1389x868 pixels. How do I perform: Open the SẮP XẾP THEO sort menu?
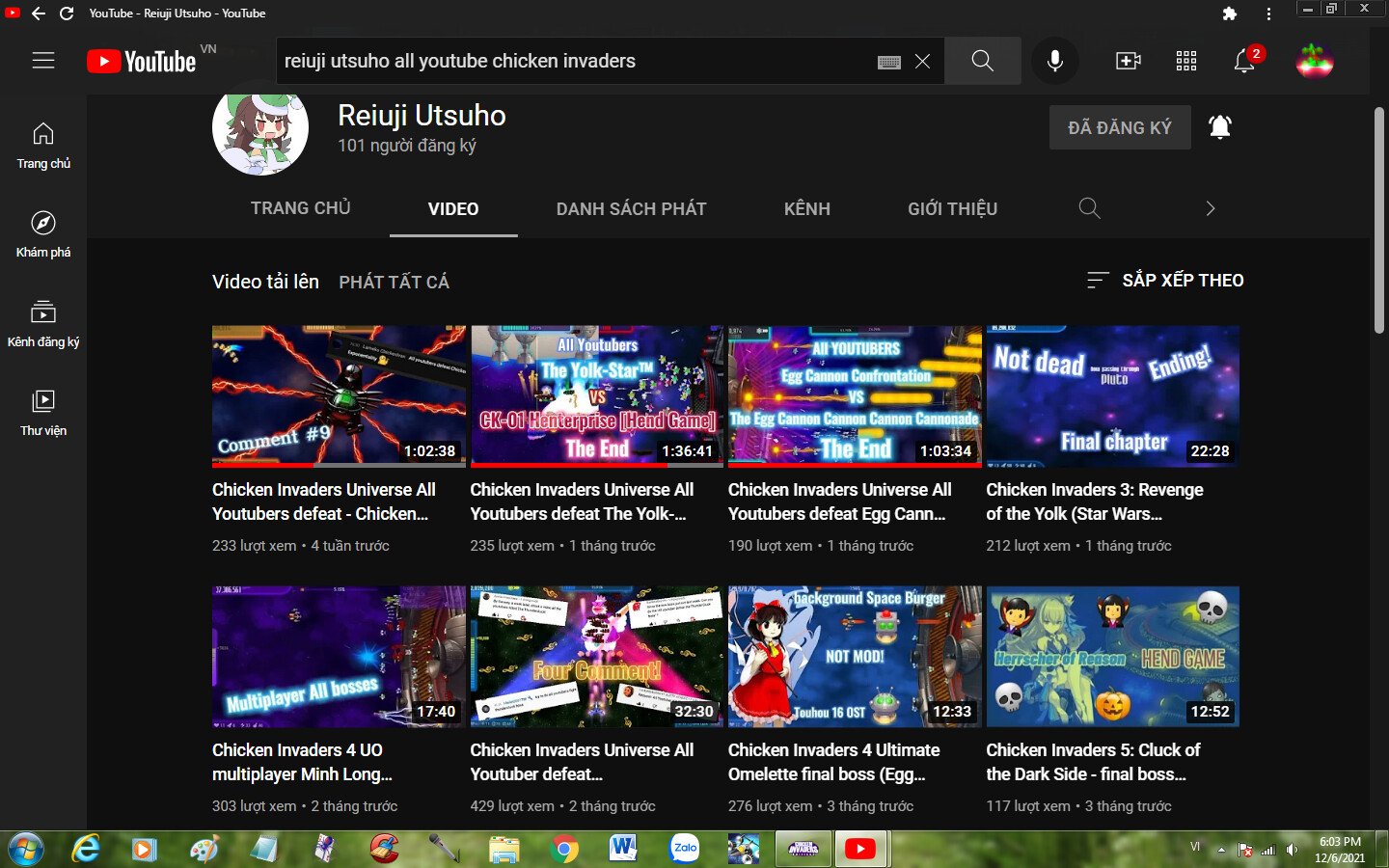(x=1165, y=281)
